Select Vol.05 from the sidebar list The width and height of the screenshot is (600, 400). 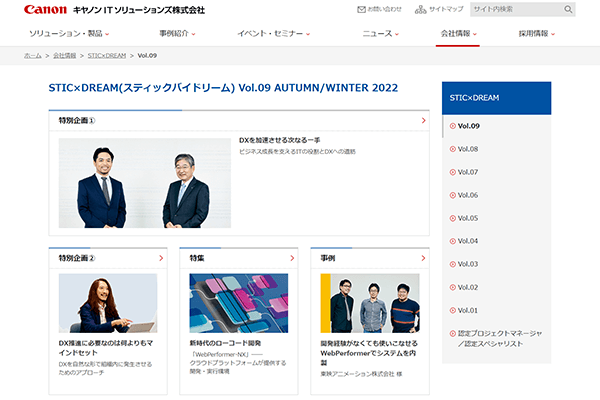coord(468,218)
